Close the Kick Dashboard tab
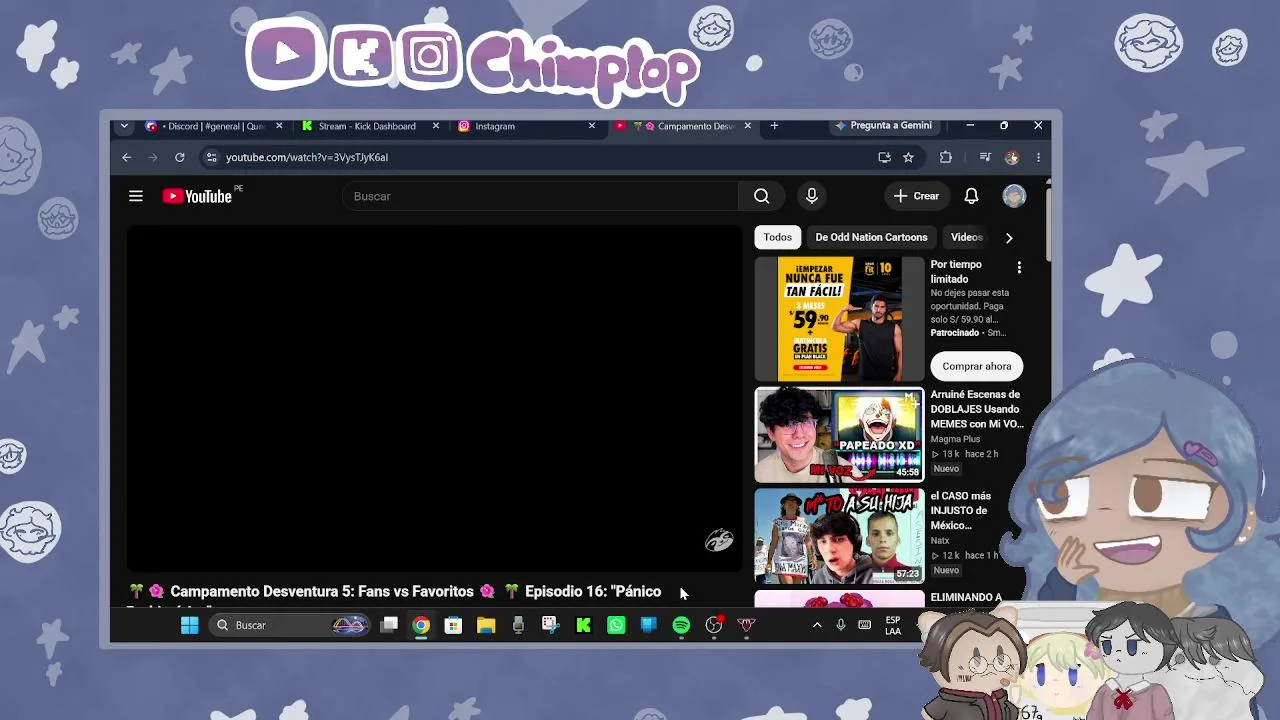The image size is (1280, 720). (x=436, y=126)
